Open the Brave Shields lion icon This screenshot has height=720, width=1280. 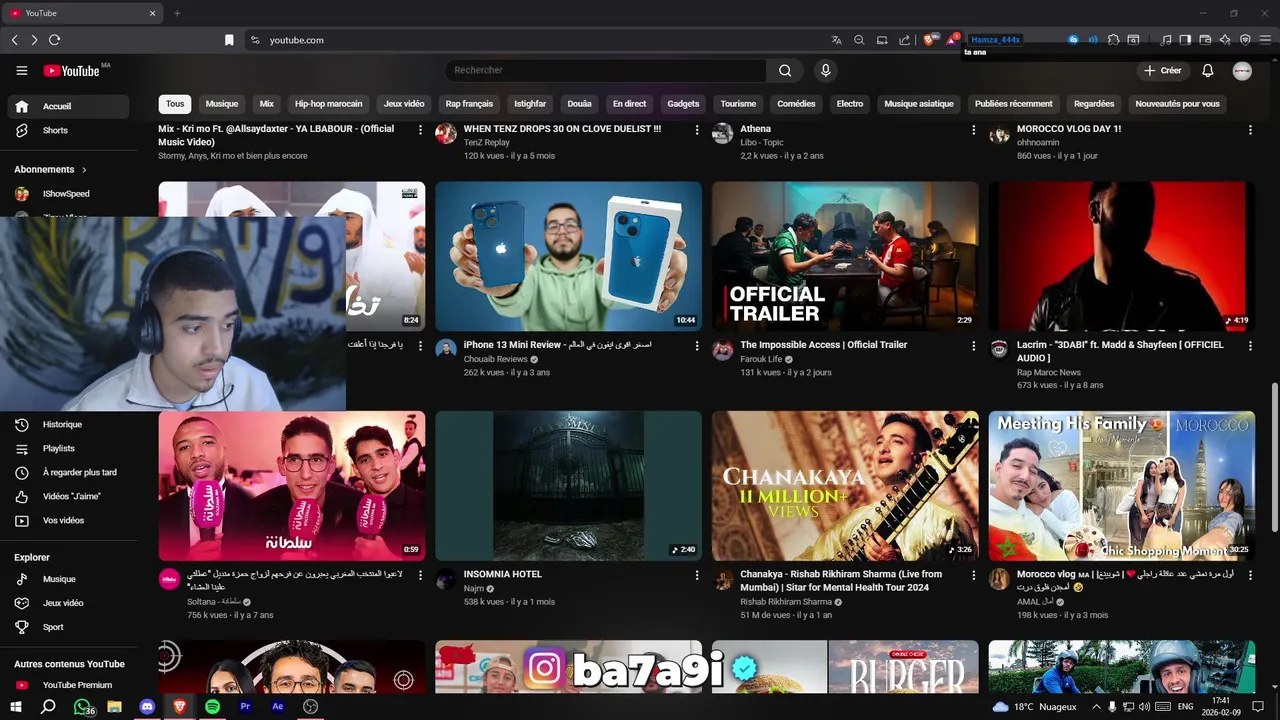pyautogui.click(x=929, y=40)
